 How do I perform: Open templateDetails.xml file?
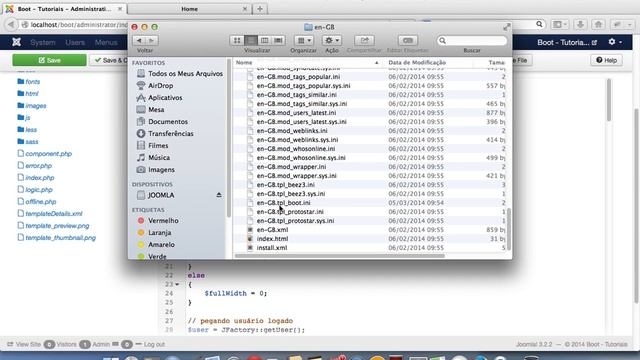tap(50, 214)
